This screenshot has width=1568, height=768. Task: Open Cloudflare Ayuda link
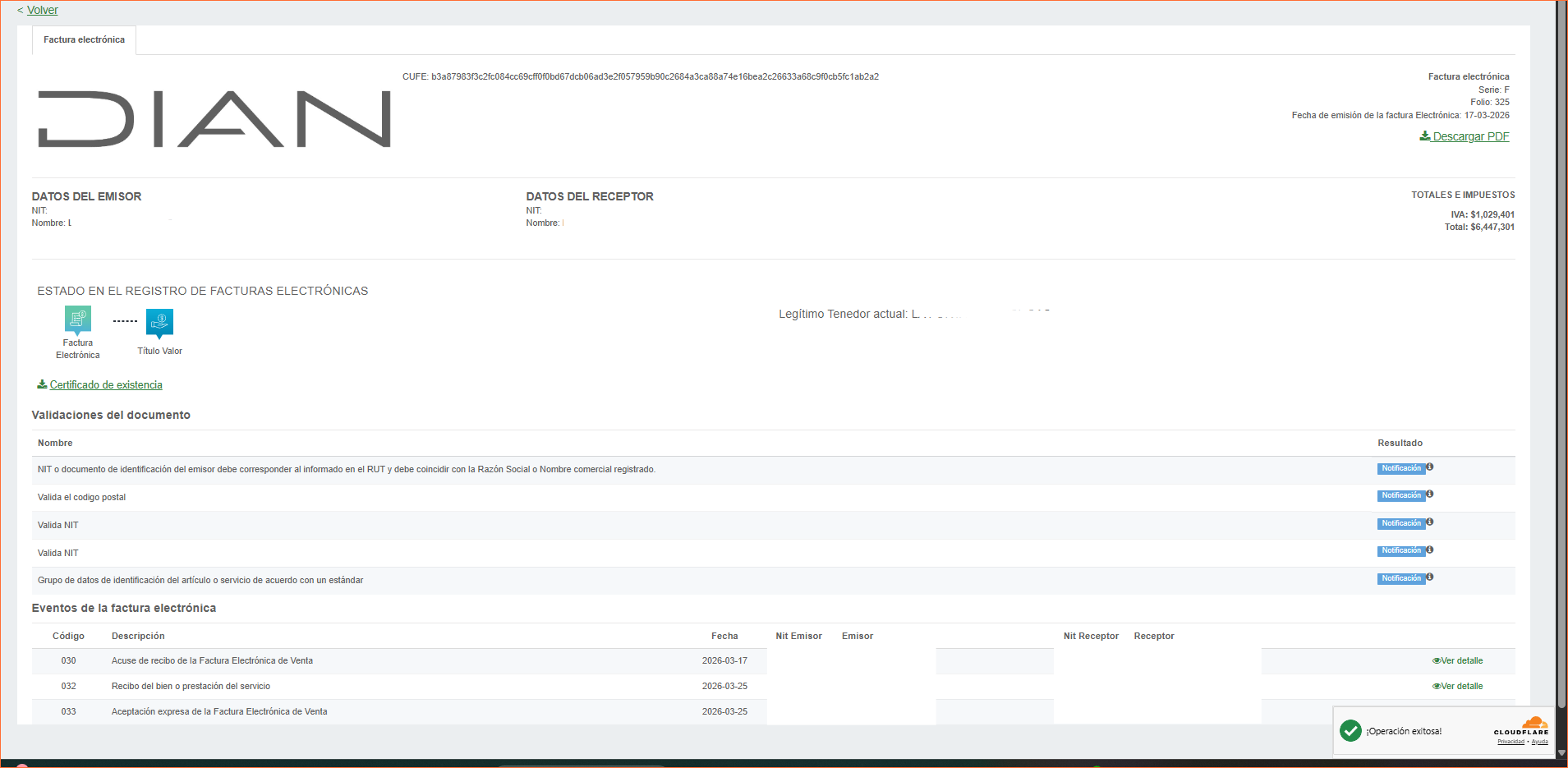point(1539,742)
